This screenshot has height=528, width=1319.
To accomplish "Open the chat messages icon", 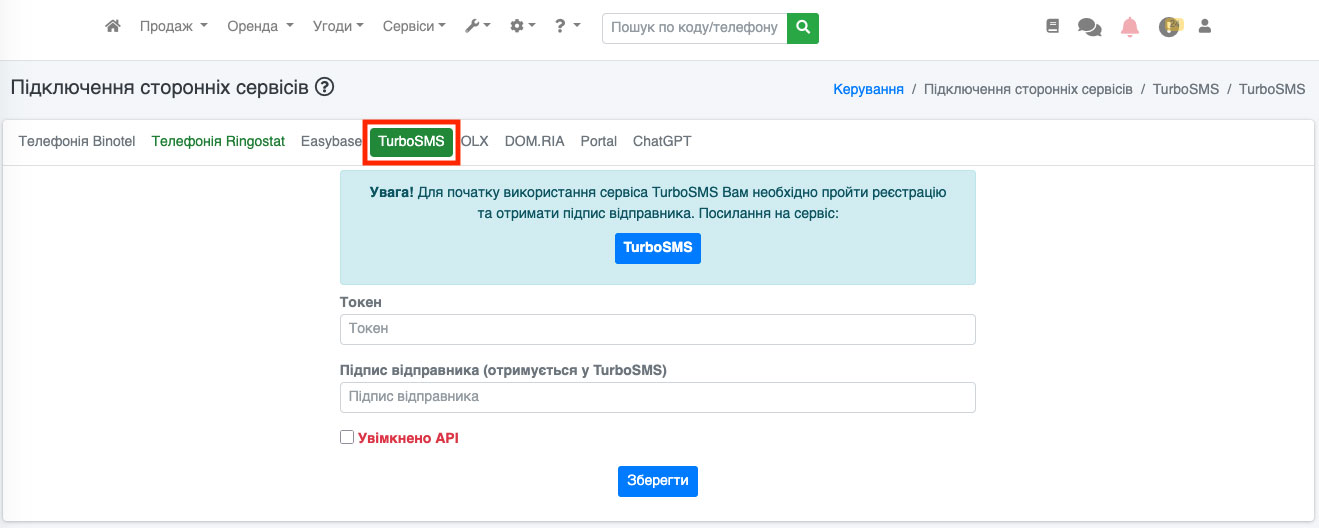I will (1089, 27).
